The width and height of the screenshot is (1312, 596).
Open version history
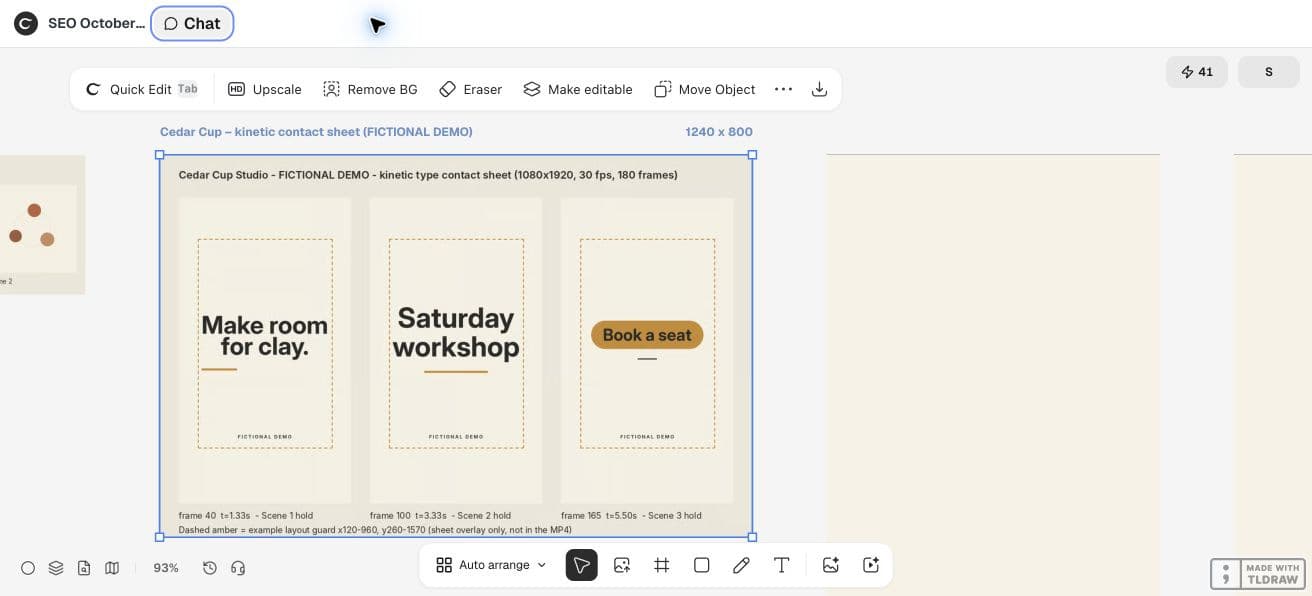click(x=210, y=568)
